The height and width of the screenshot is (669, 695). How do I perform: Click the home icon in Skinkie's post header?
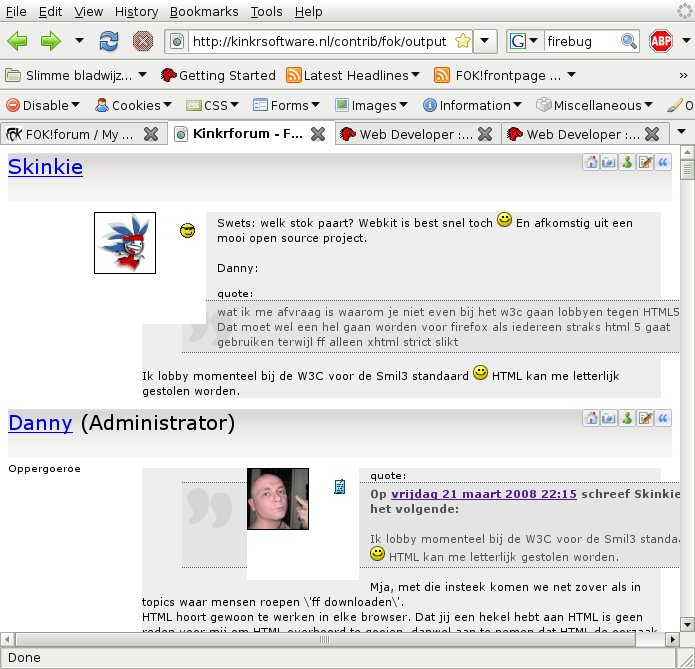591,164
